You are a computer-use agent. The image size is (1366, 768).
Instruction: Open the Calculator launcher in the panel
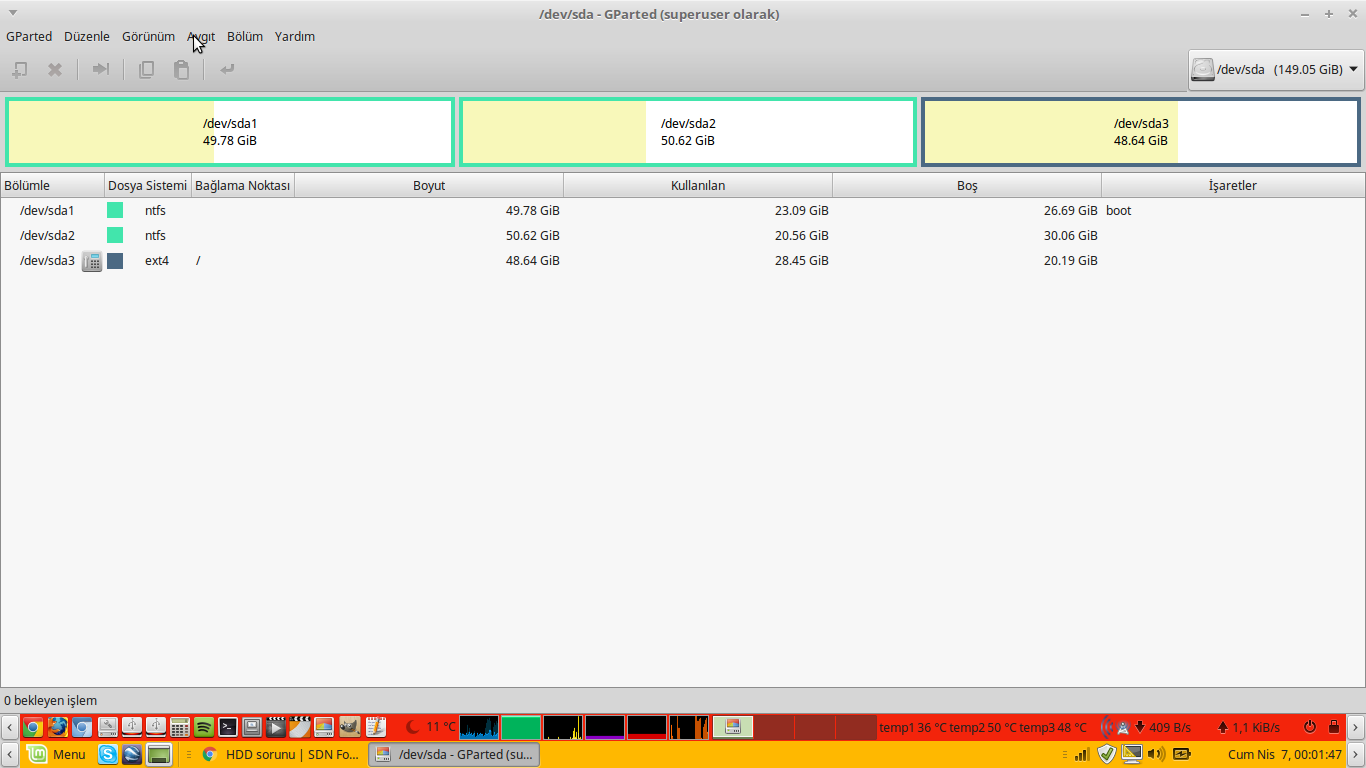[x=180, y=727]
